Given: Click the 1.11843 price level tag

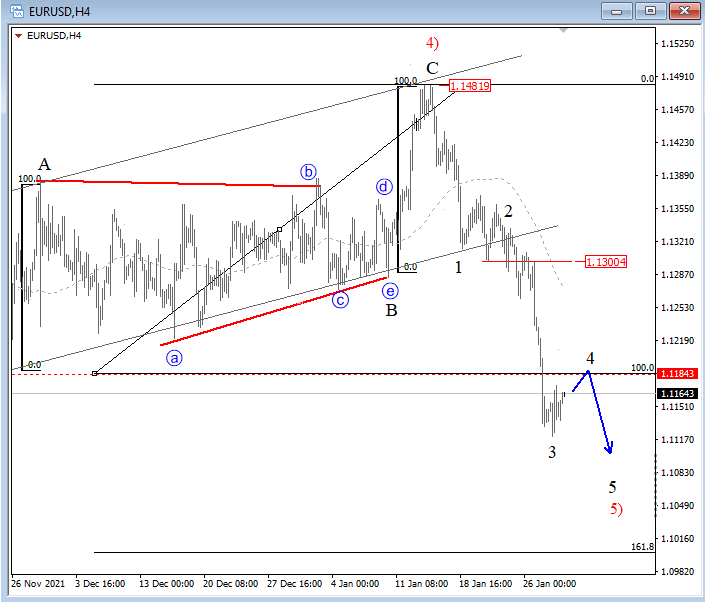Looking at the screenshot, I should [678, 374].
